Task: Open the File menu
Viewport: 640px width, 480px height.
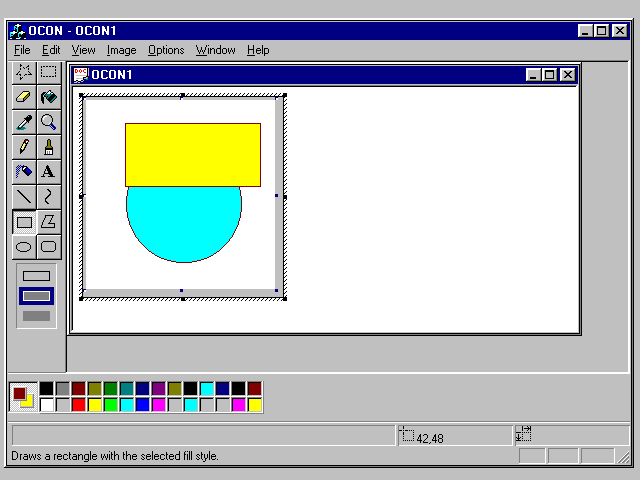Action: pyautogui.click(x=22, y=50)
